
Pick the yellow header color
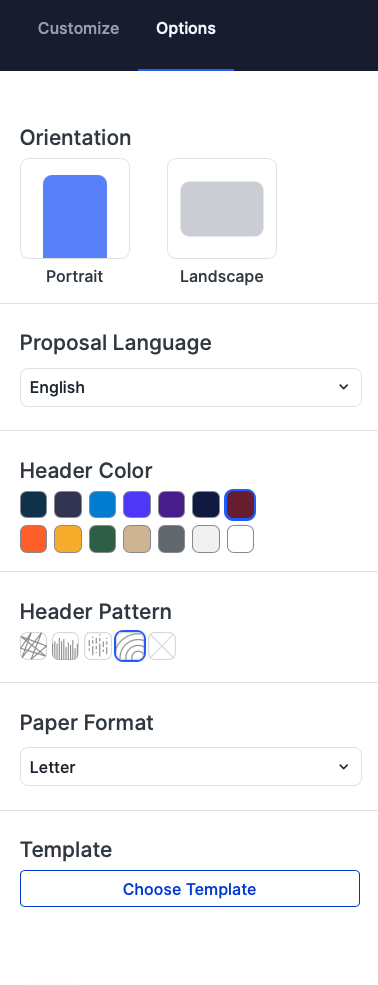click(68, 539)
